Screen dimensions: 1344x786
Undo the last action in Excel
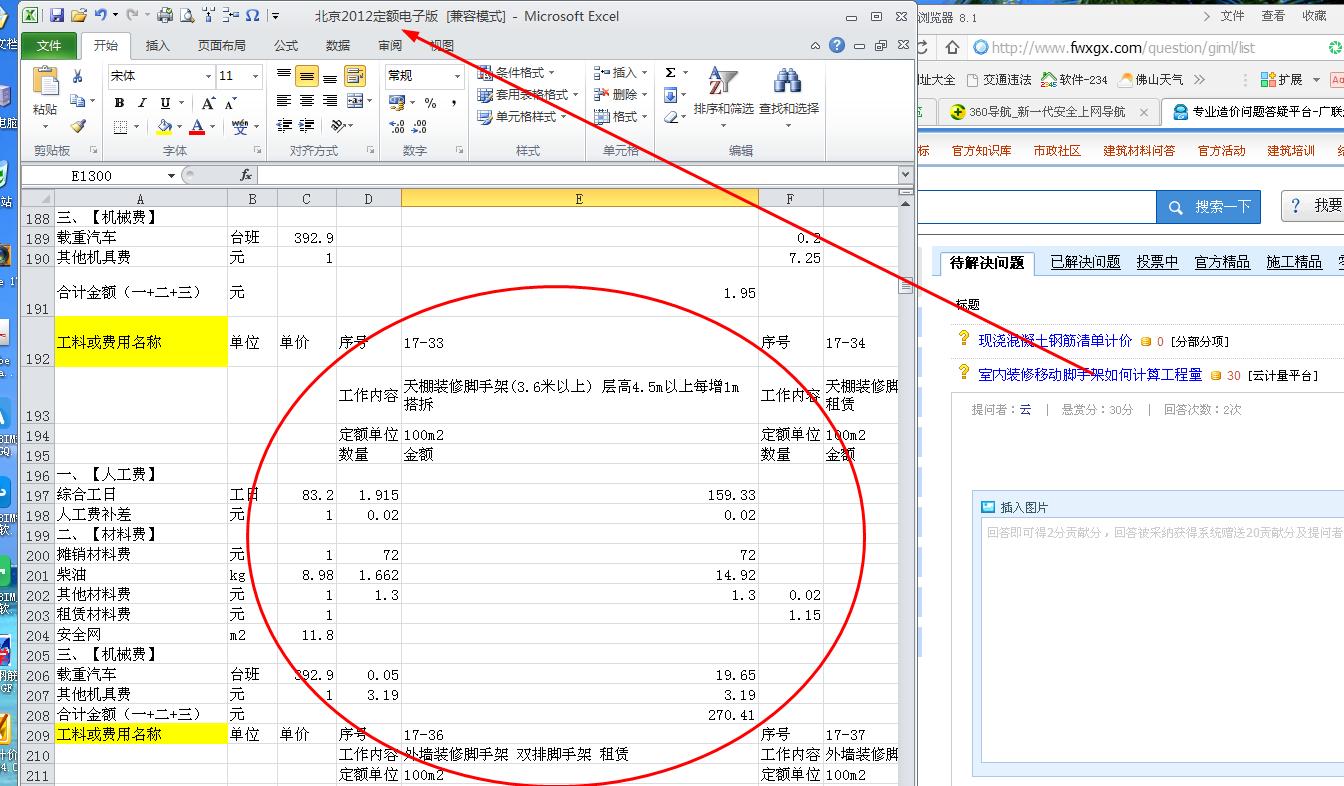pos(101,15)
